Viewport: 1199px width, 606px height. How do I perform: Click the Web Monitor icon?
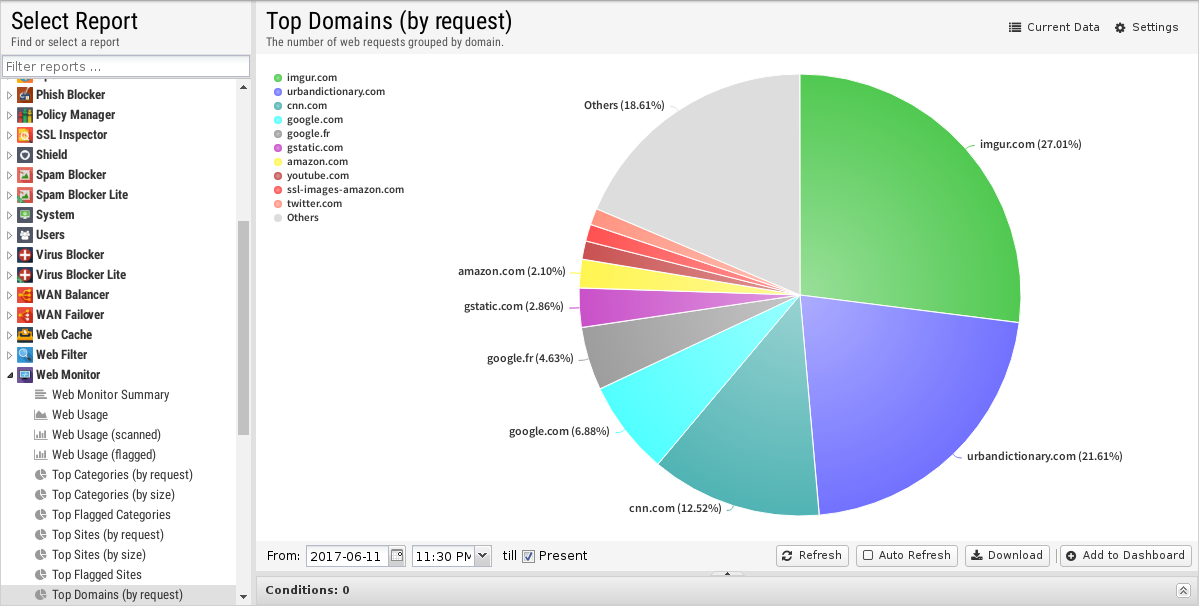tap(25, 374)
